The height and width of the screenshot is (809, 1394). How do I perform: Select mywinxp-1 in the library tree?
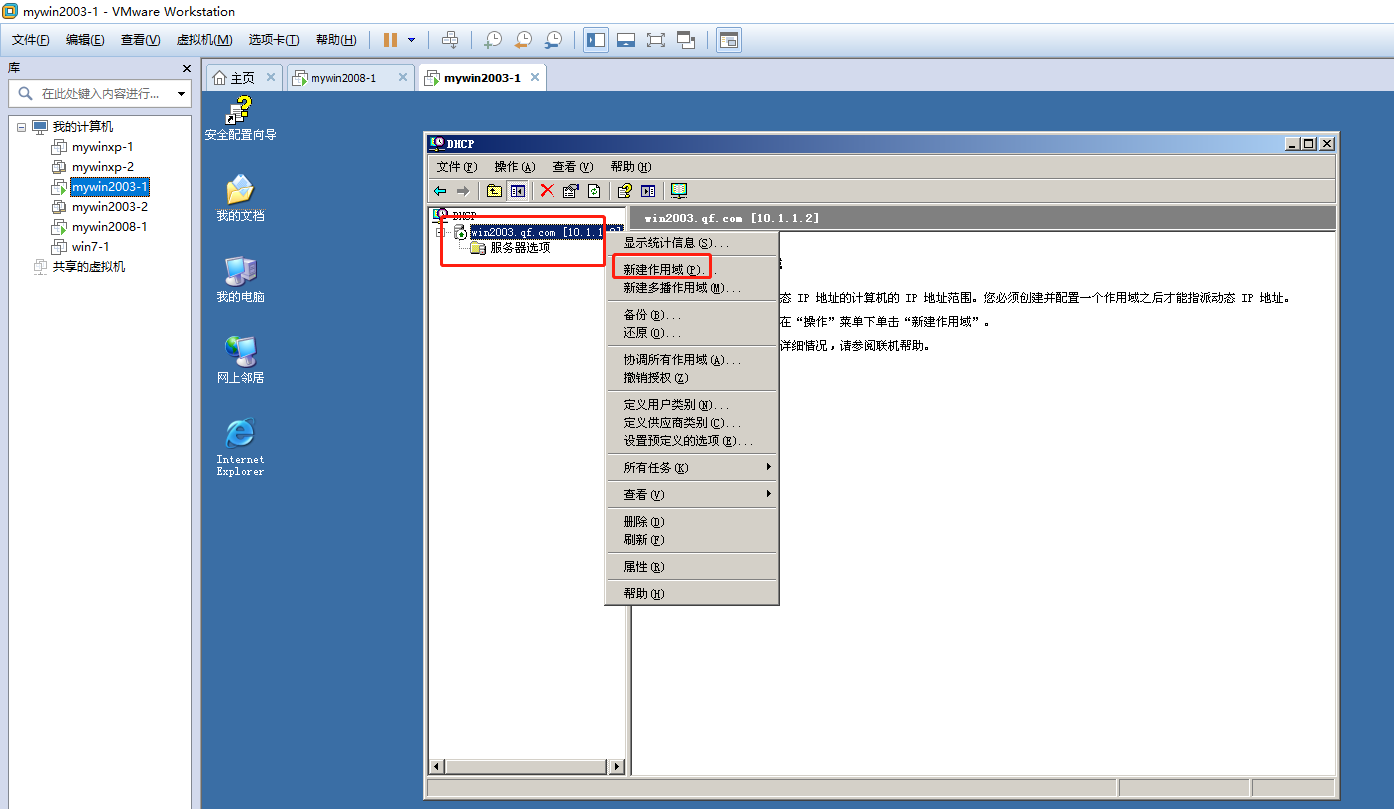tap(102, 147)
